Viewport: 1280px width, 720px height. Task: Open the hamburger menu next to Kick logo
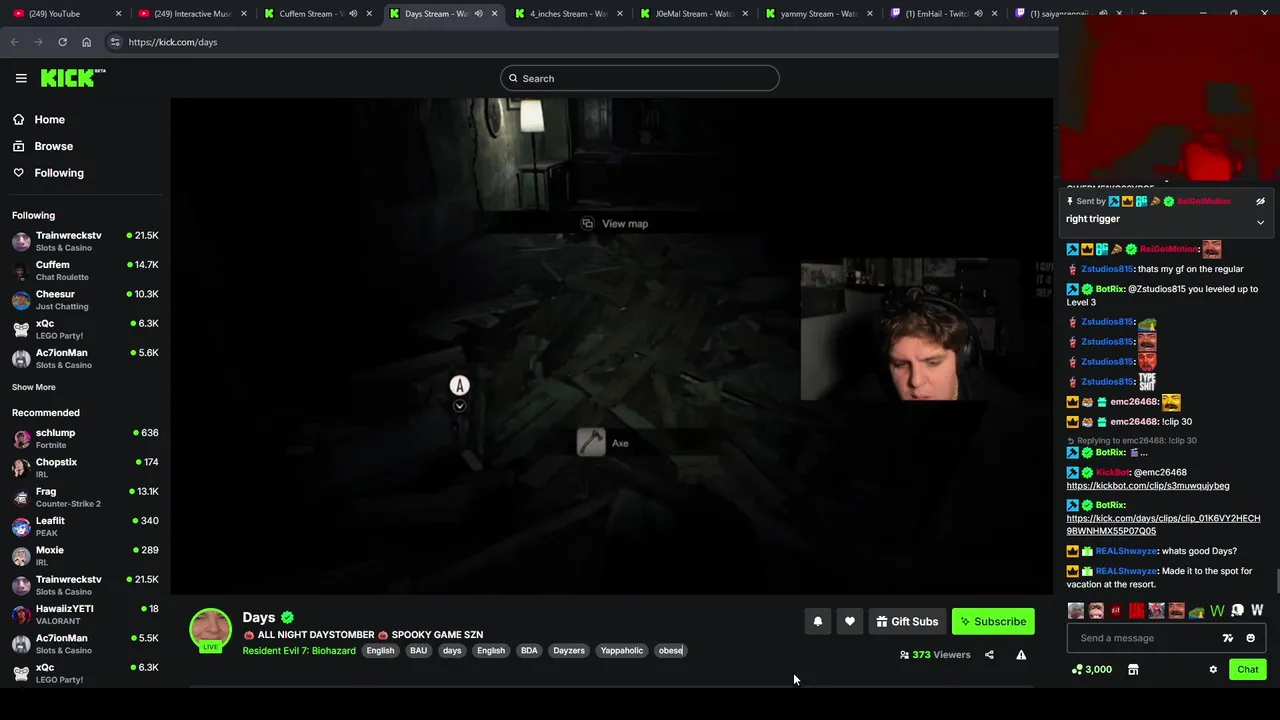21,78
